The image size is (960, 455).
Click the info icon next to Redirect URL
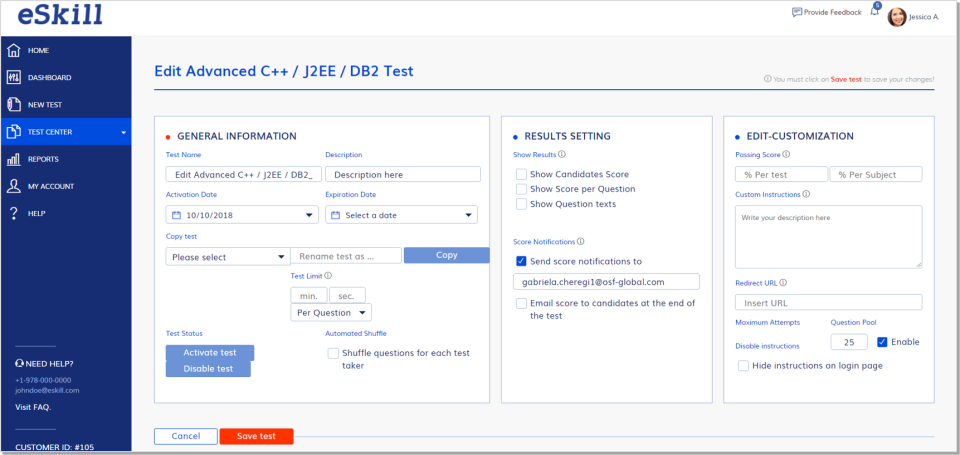783,283
